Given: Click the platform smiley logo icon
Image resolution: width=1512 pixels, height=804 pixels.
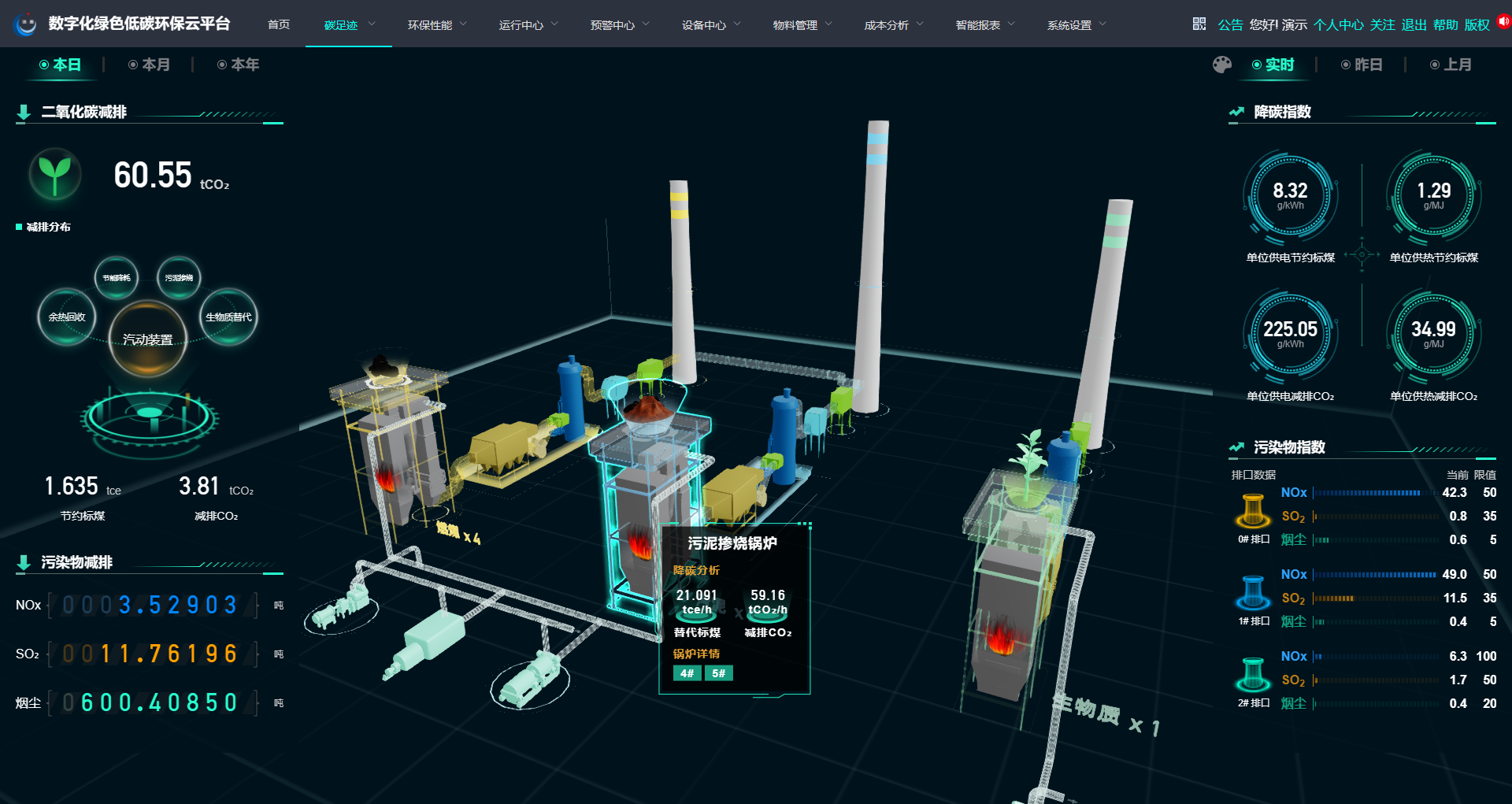Looking at the screenshot, I should pos(25,24).
